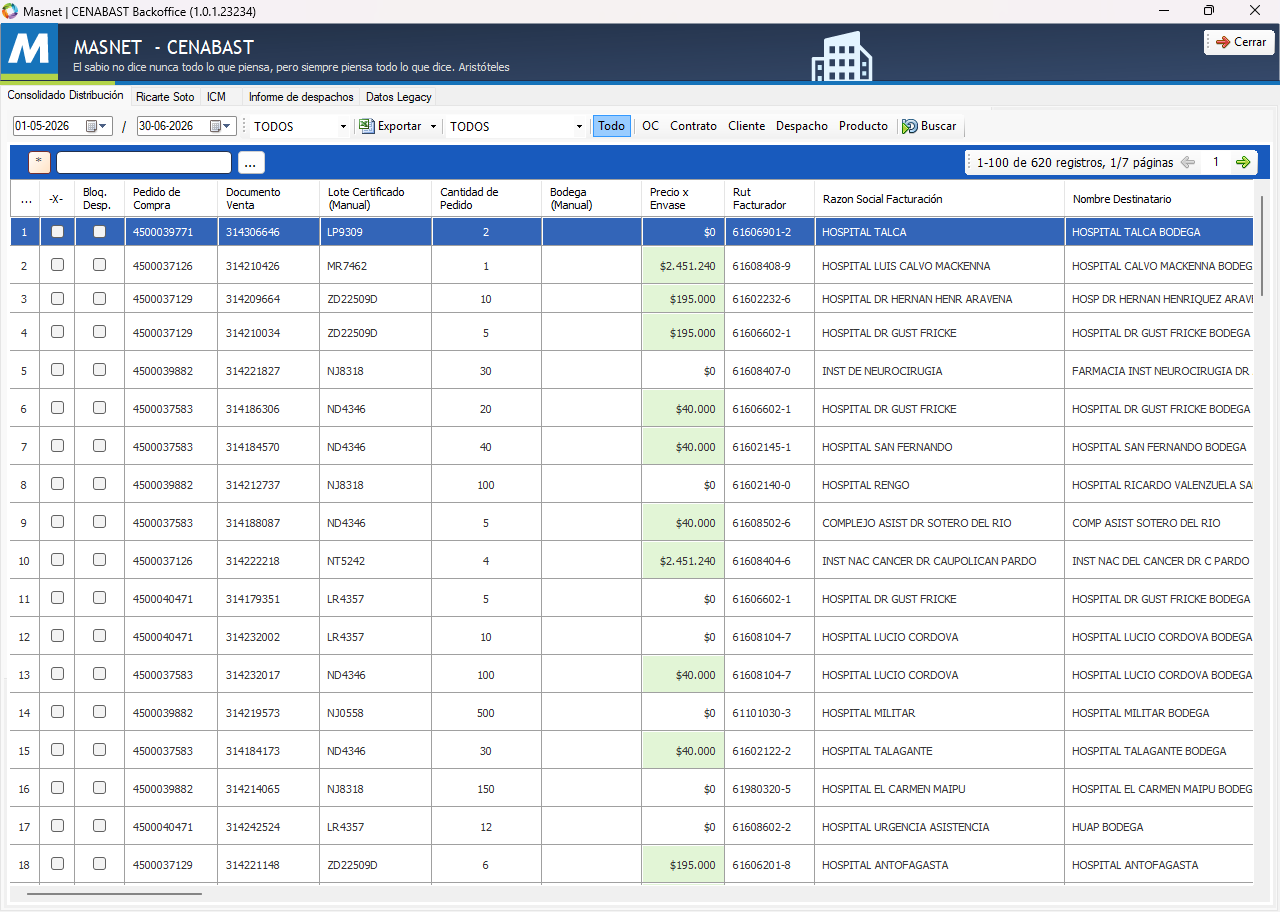Go to the previous page arrow
Viewport: 1280px width, 912px height.
(x=1188, y=162)
